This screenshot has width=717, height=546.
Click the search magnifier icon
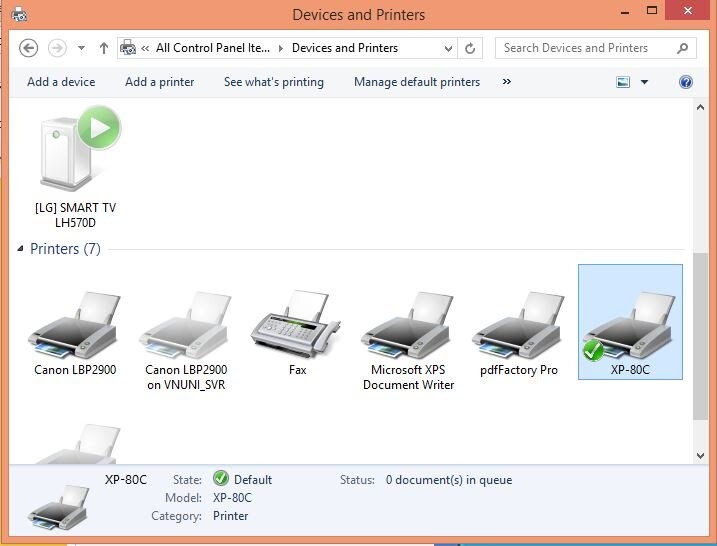(x=682, y=48)
